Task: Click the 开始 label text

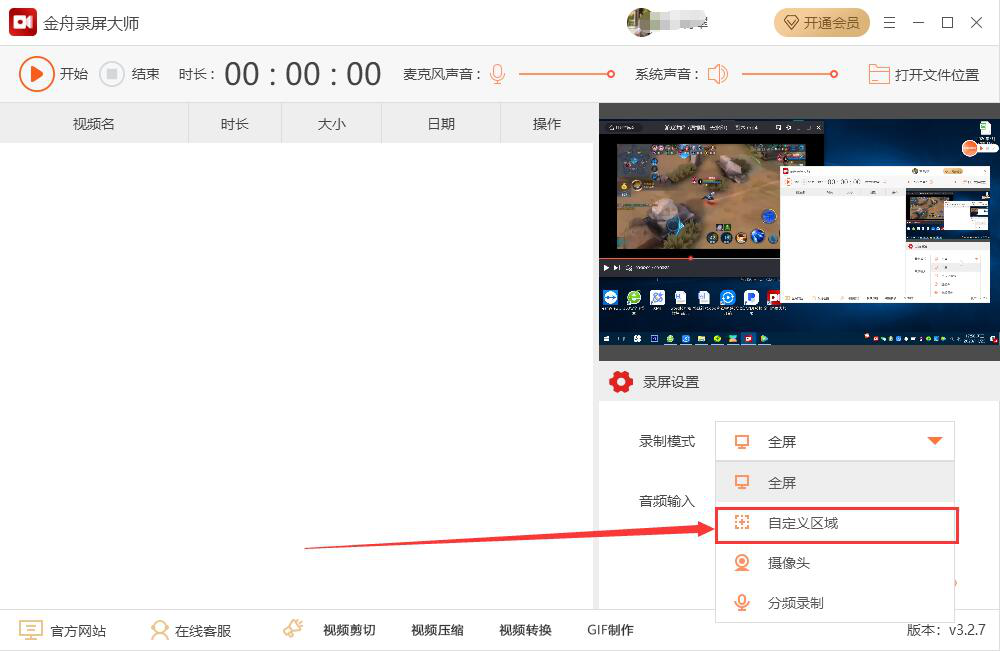Action: tap(74, 74)
